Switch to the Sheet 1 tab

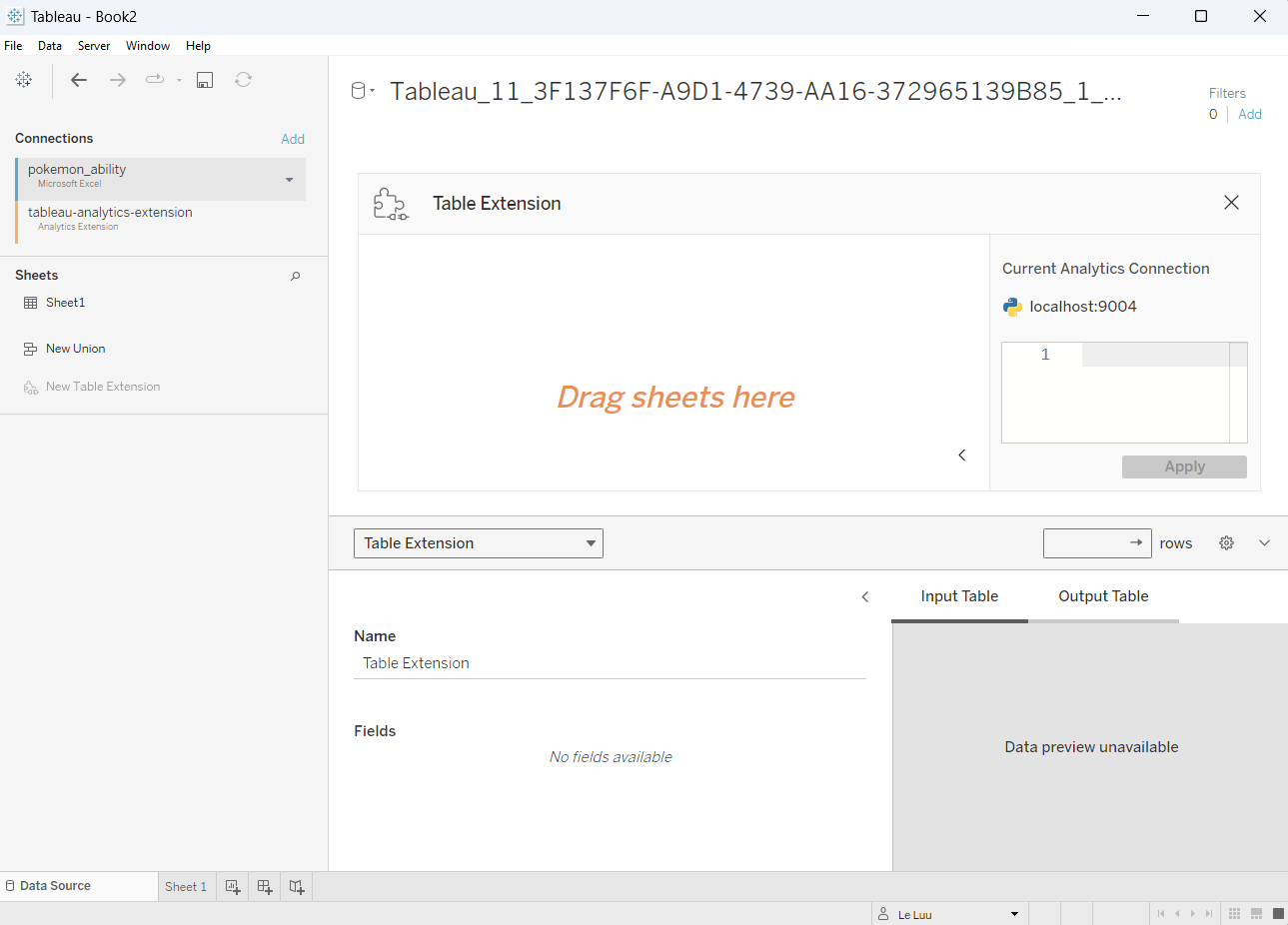pos(186,887)
